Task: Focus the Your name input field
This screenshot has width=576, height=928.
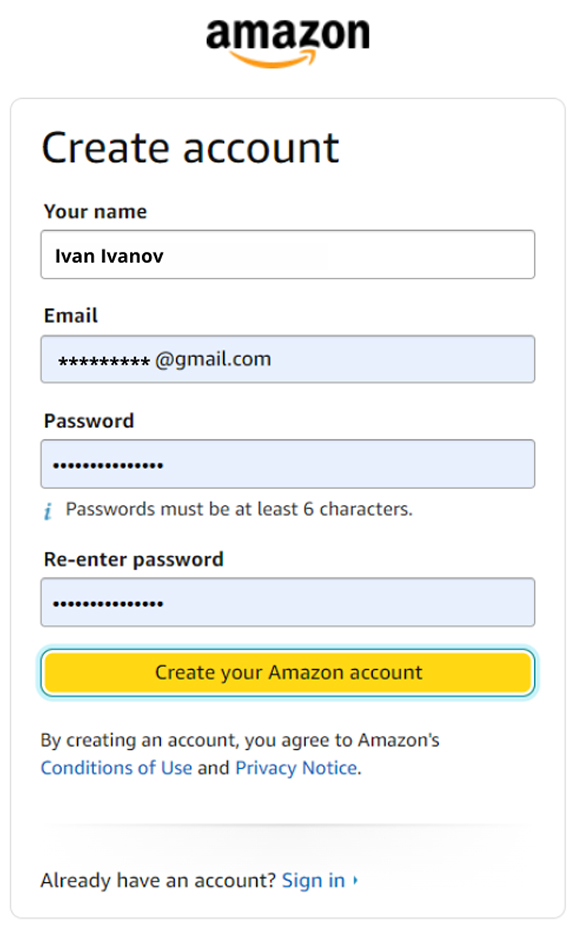Action: 288,254
